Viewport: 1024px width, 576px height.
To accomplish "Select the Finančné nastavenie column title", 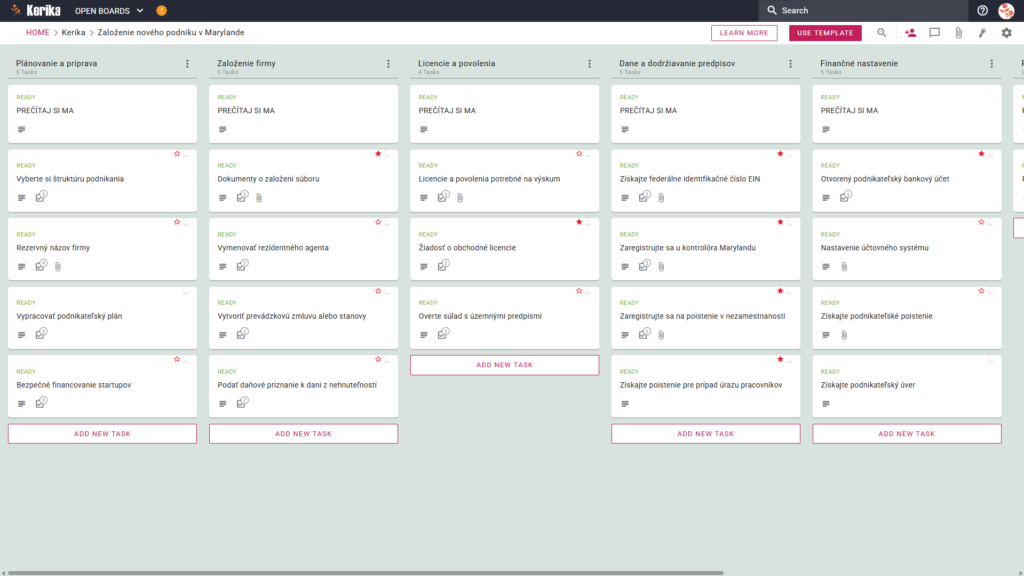I will pos(859,63).
